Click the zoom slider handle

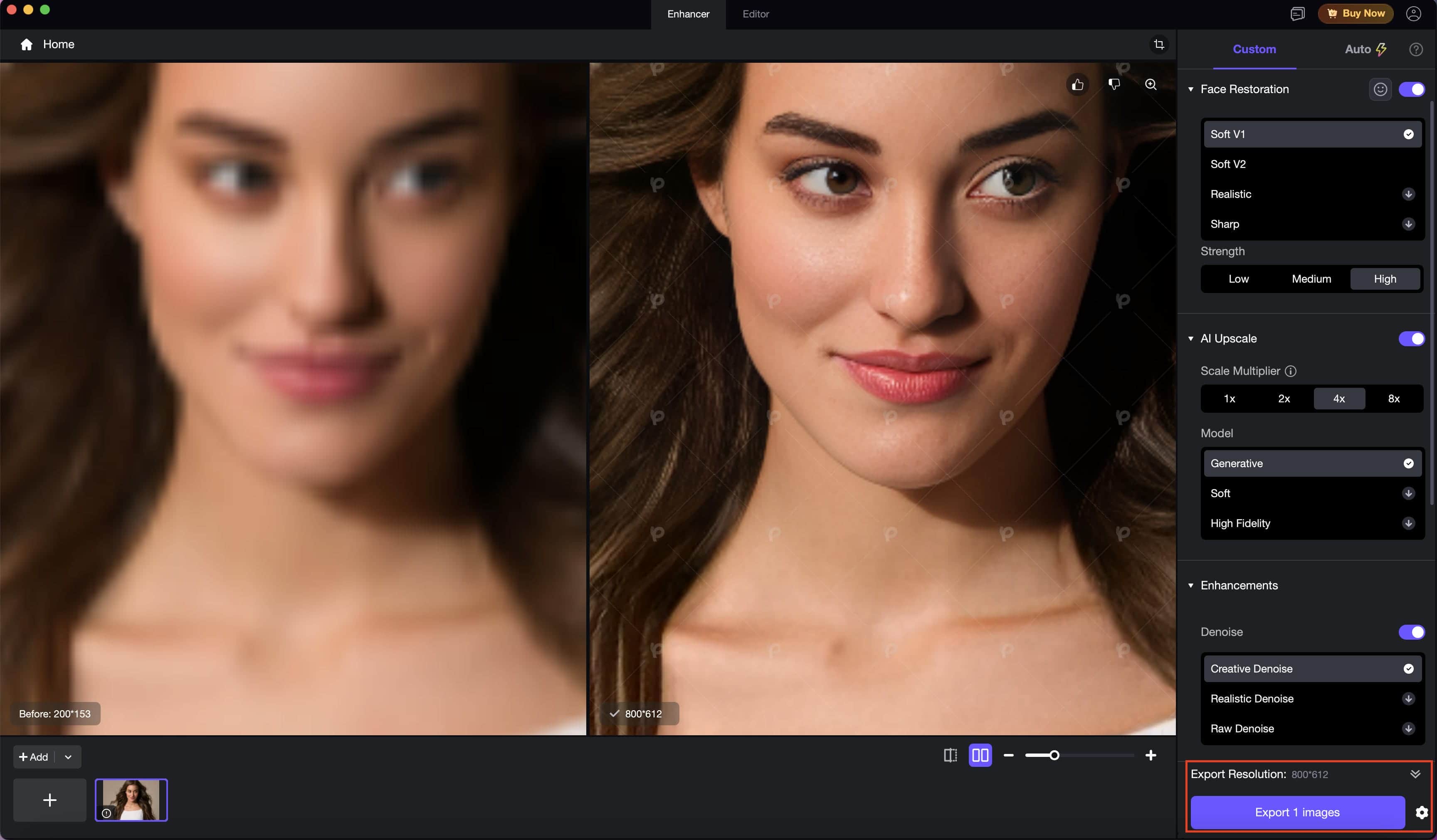[1054, 755]
